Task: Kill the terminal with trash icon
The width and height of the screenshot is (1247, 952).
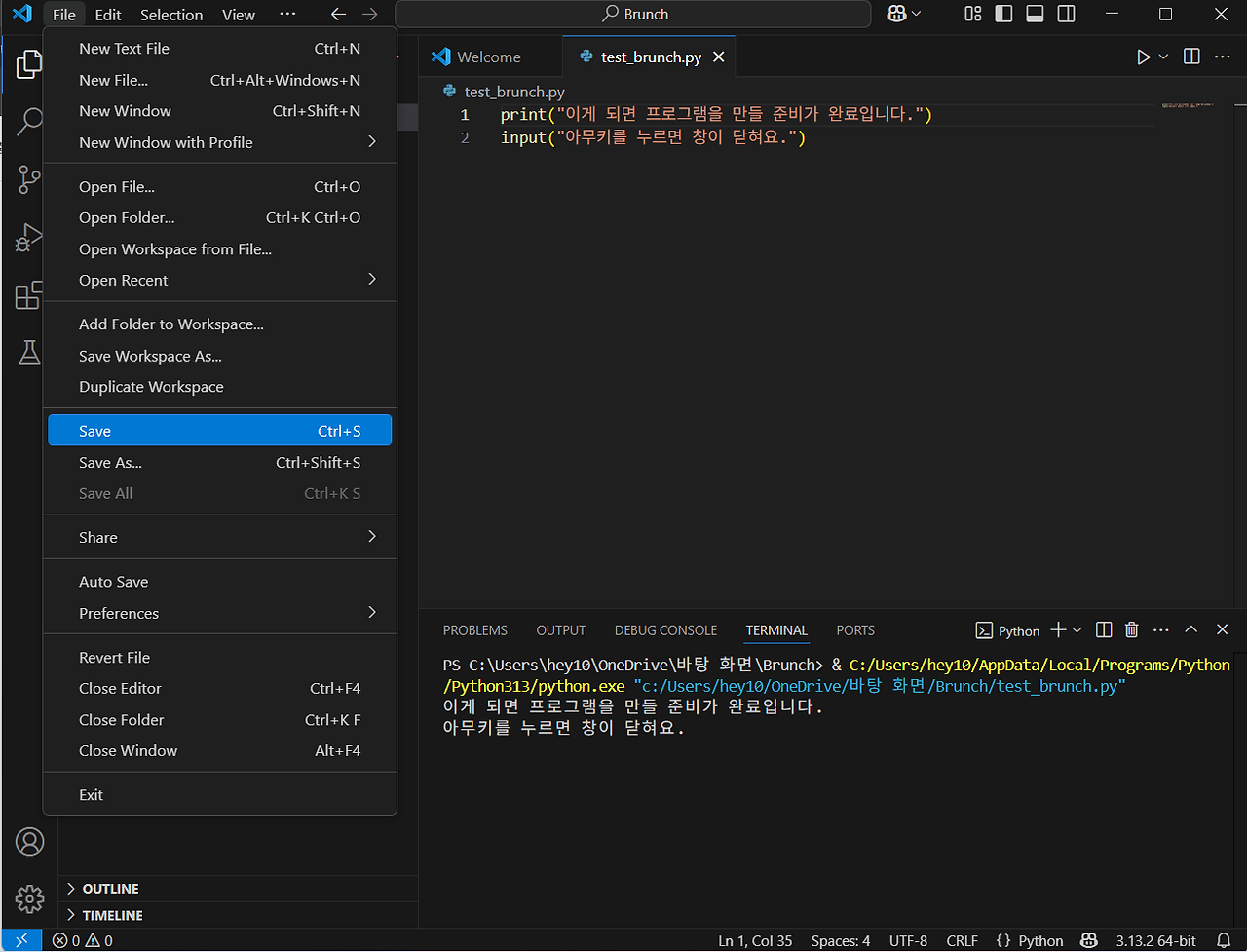Action: coord(1131,630)
